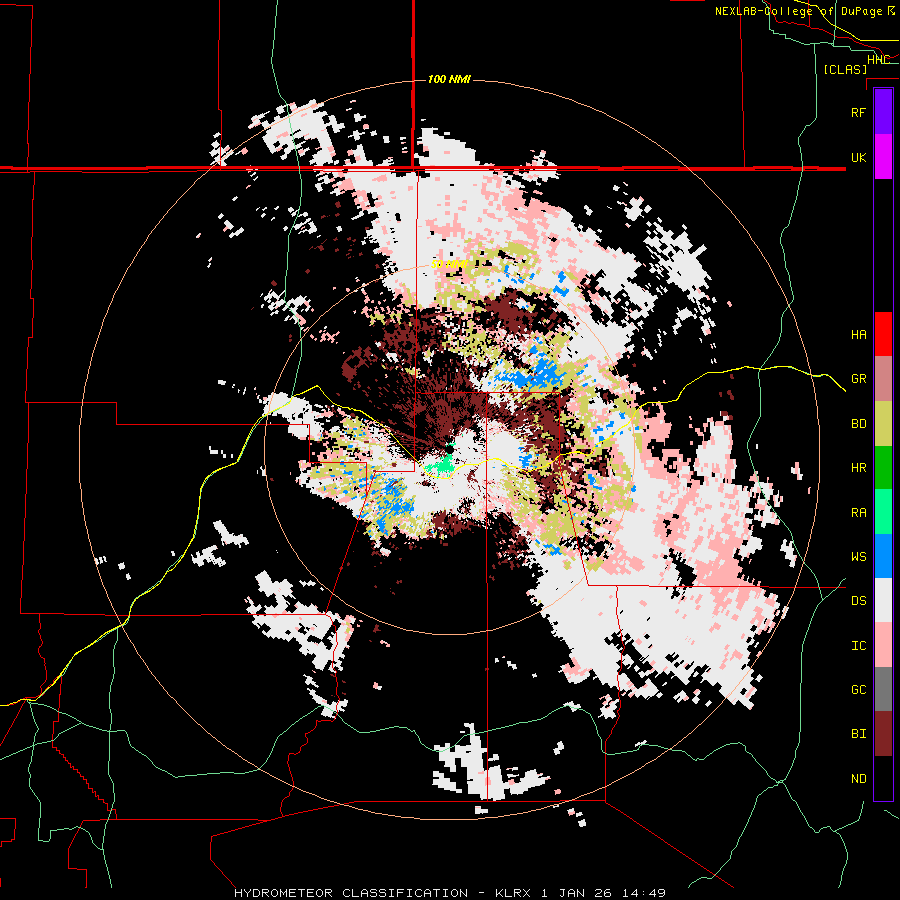900x900 pixels.
Task: Click the GC ground clutter gray swatch
Action: point(883,689)
